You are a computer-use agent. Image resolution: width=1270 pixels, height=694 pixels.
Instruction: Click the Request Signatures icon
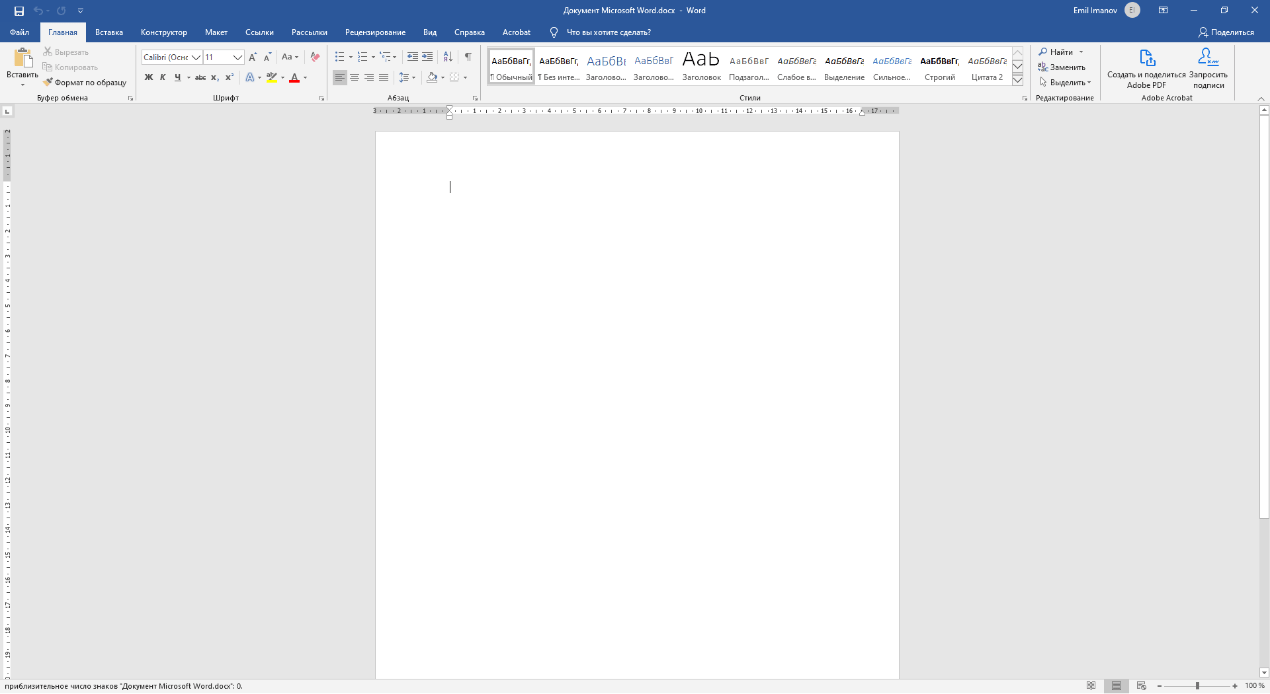tap(1208, 58)
